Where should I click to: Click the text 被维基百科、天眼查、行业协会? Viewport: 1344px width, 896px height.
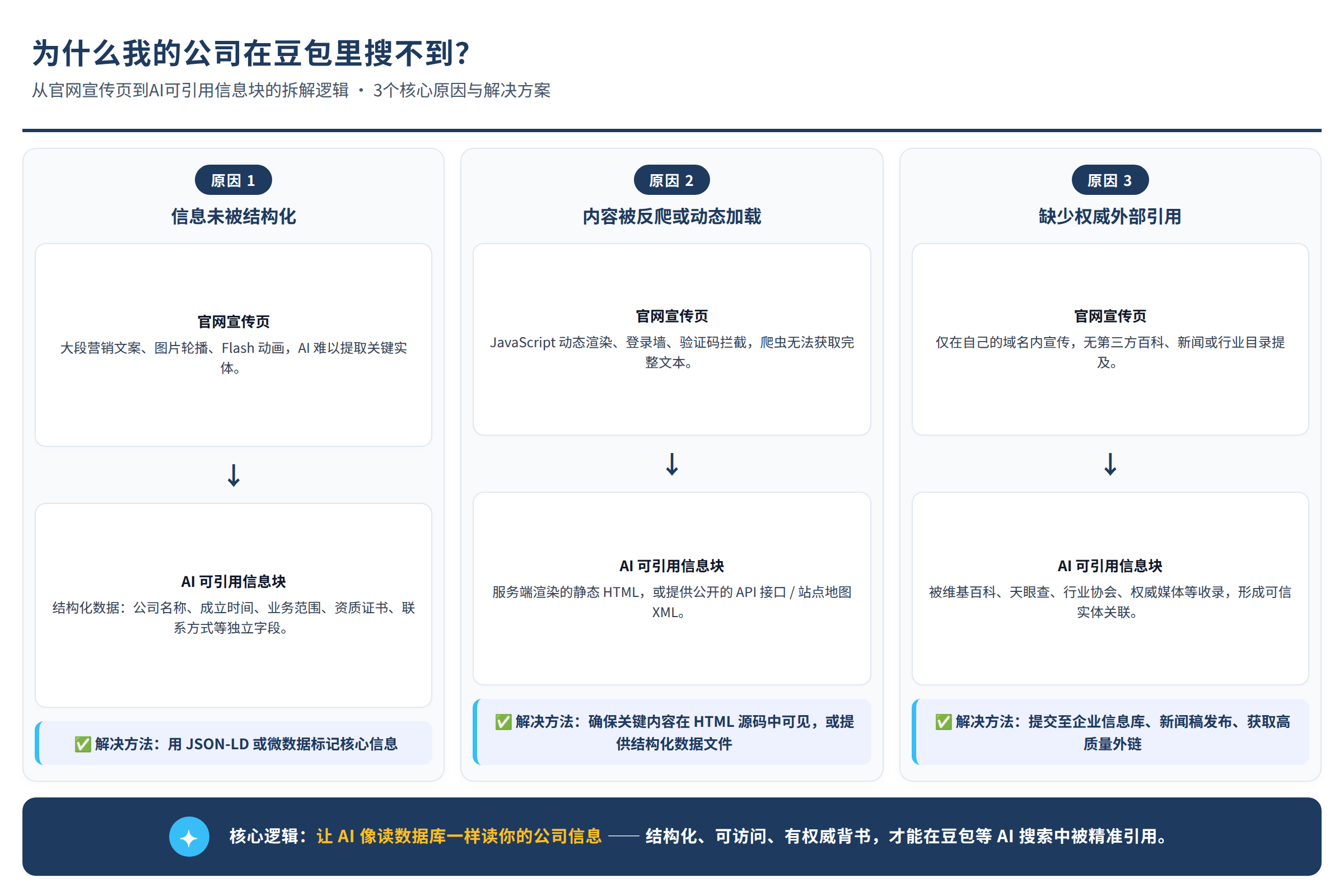tap(1023, 592)
